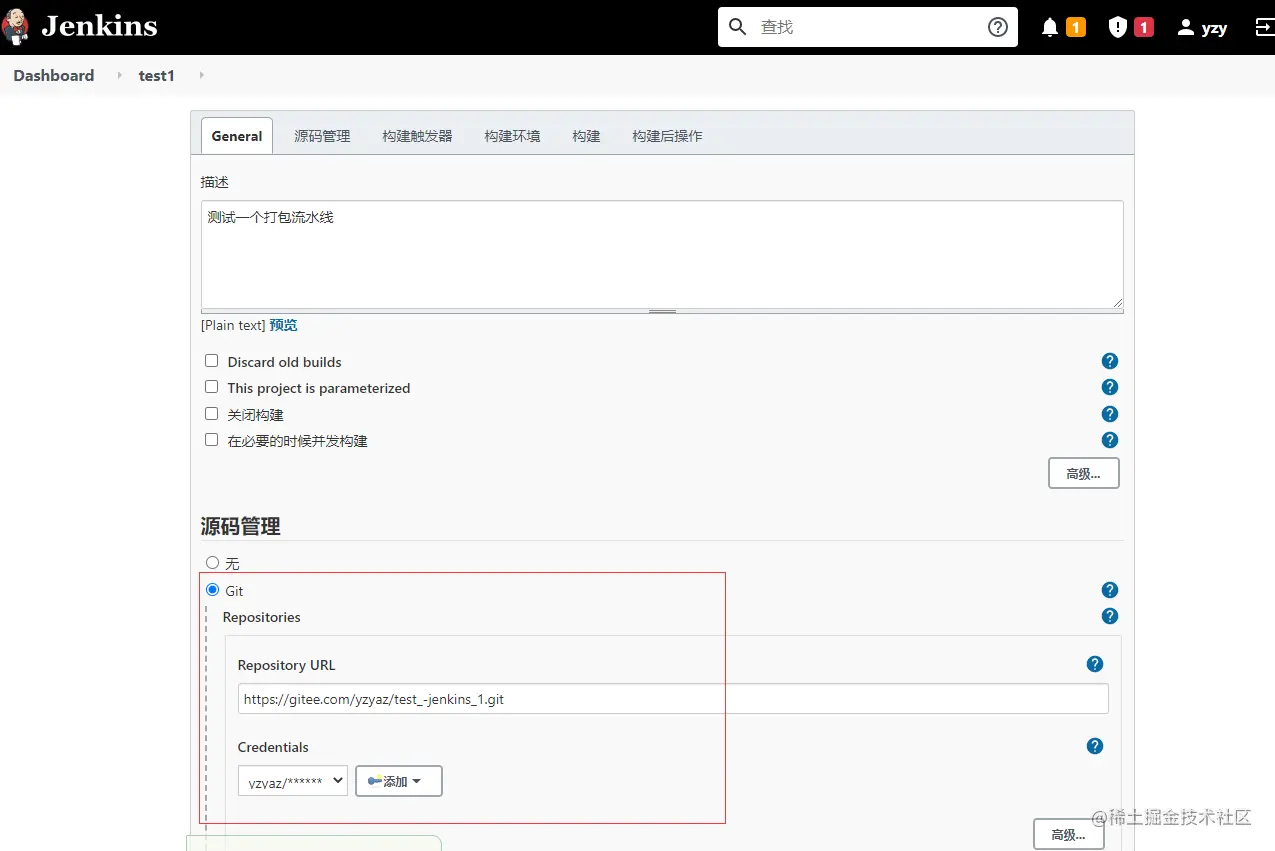Click the [Plain text] label
Screen dimensions: 1275x851
[233, 325]
